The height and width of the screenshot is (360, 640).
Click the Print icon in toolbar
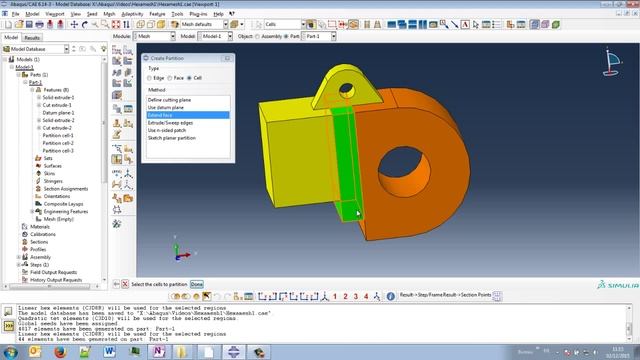39,24
